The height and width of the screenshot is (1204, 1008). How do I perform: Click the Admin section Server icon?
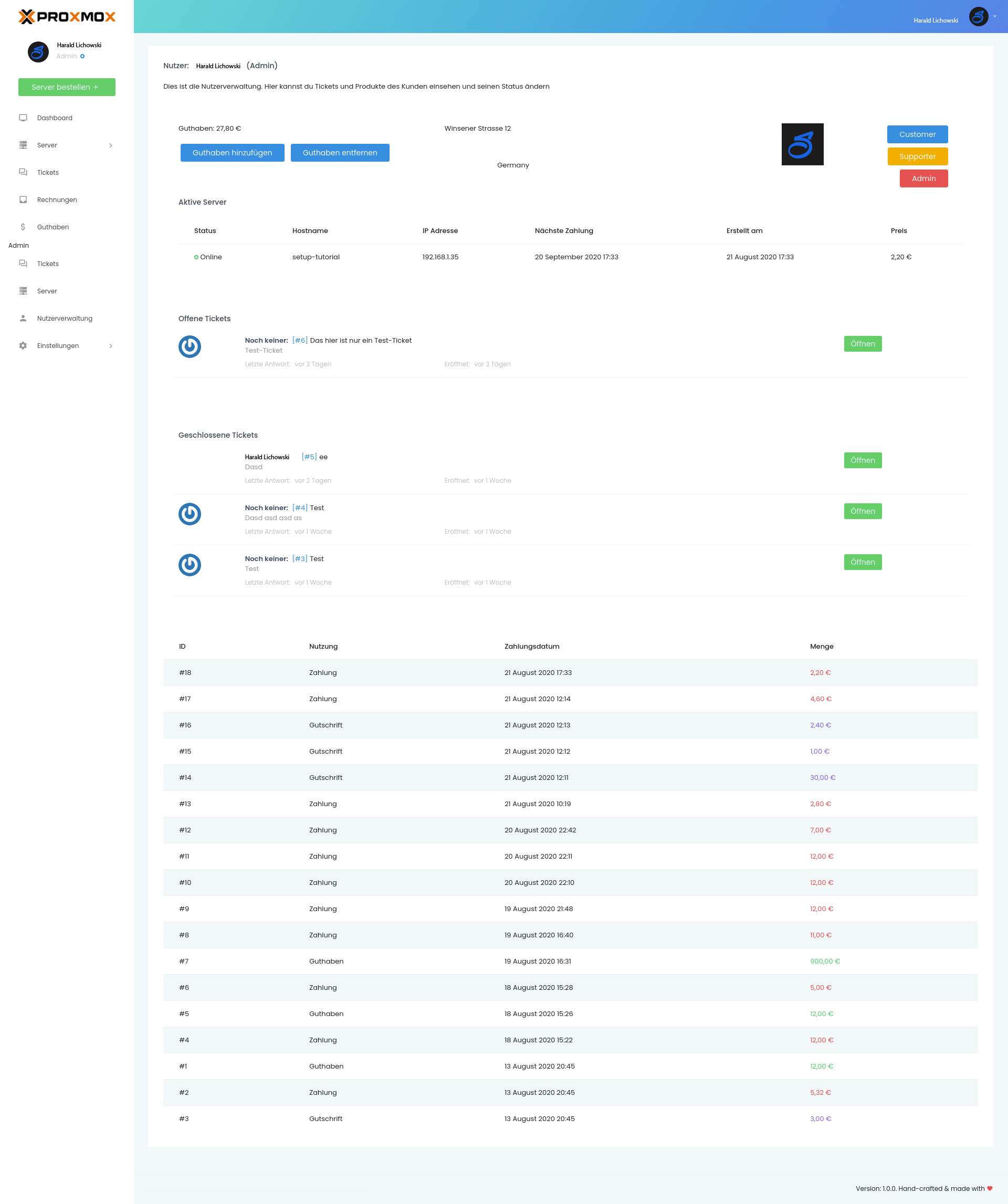[23, 291]
